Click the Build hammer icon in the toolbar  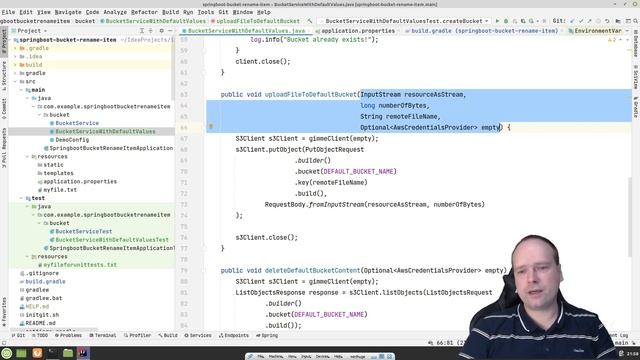[310, 21]
